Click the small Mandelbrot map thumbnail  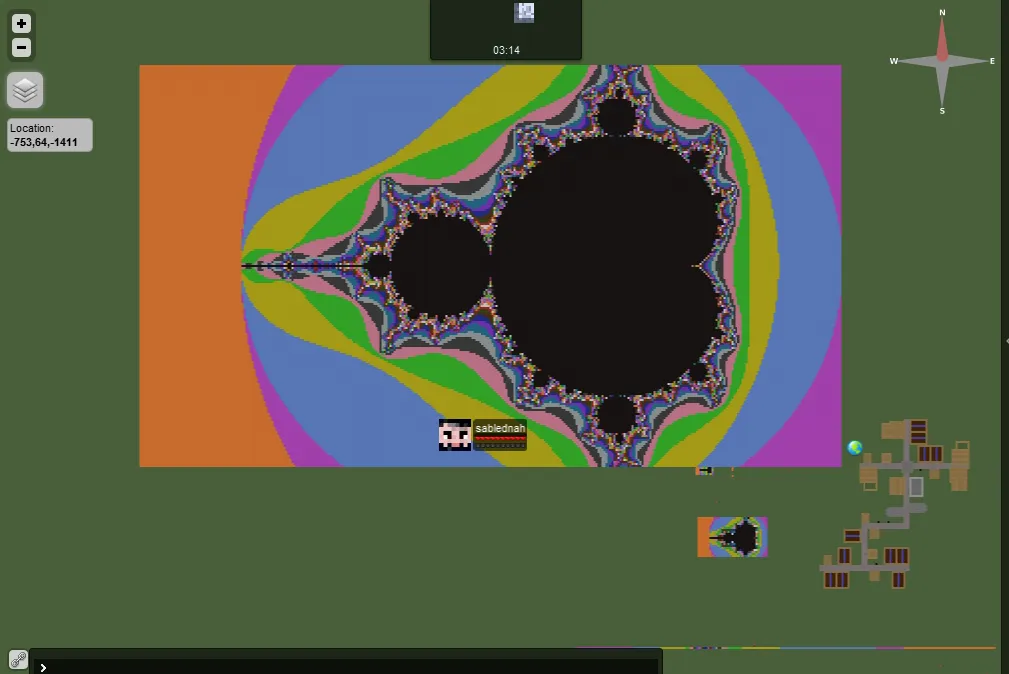click(732, 537)
